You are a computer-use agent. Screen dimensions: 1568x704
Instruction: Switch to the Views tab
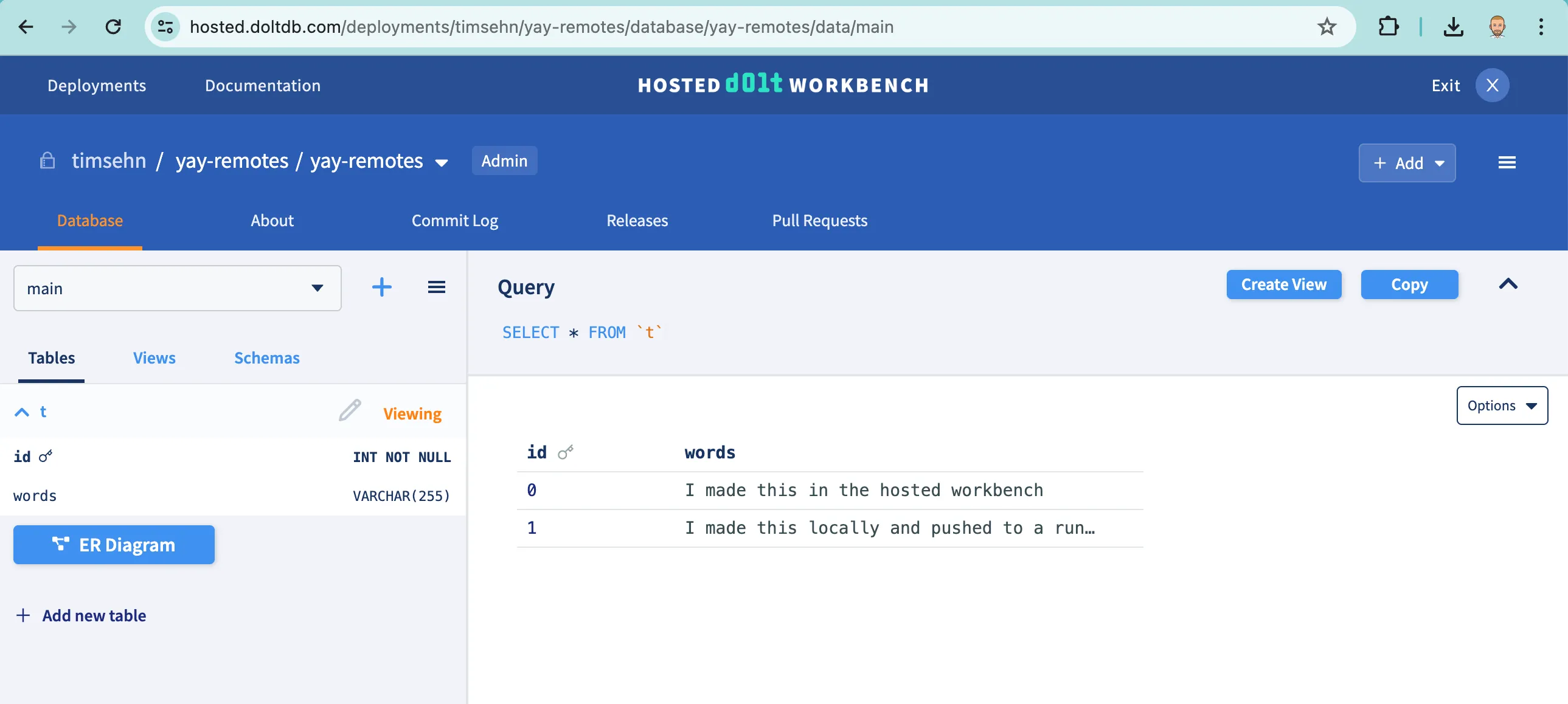point(154,358)
